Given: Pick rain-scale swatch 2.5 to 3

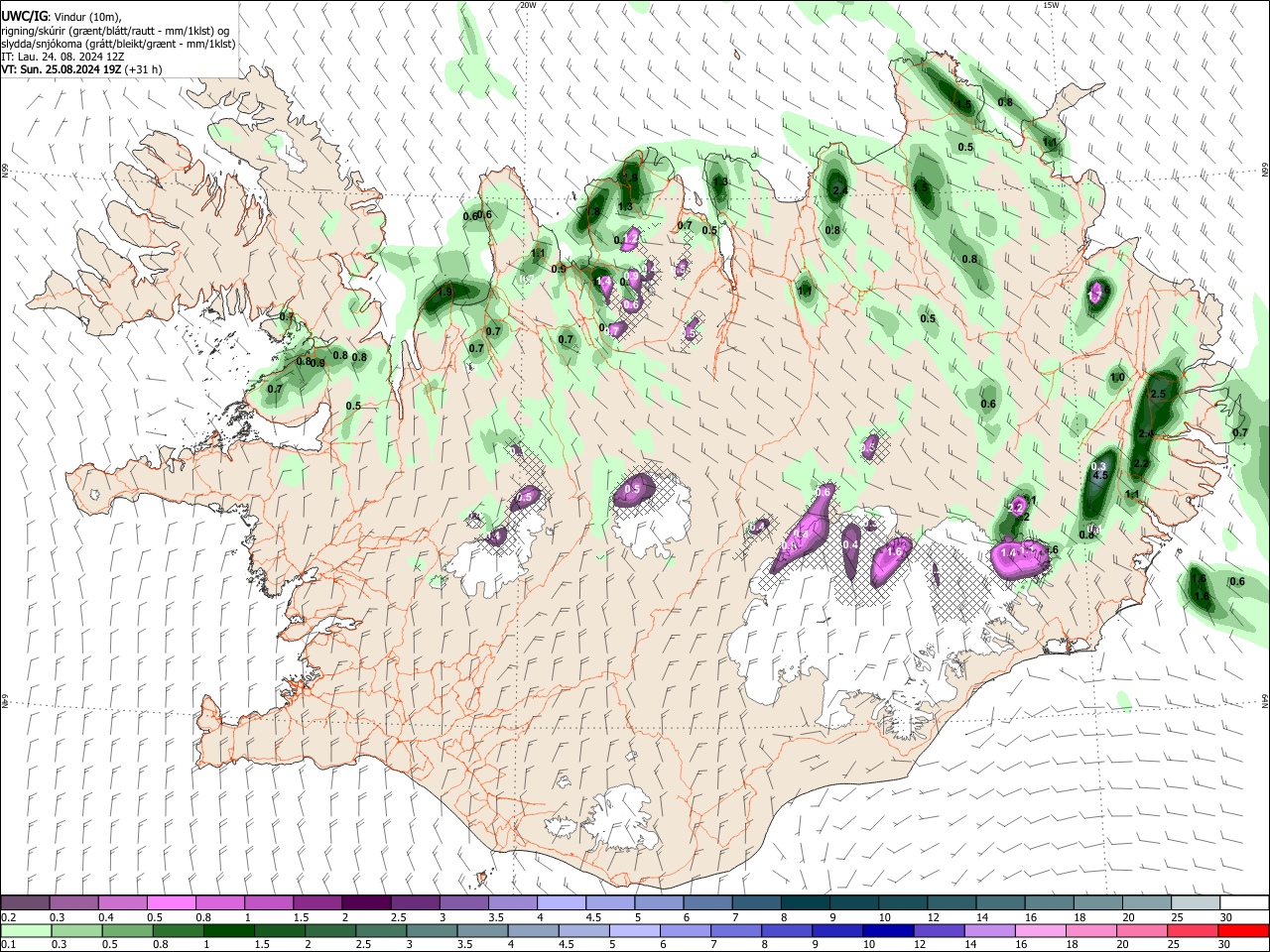Looking at the screenshot, I should click(x=383, y=930).
